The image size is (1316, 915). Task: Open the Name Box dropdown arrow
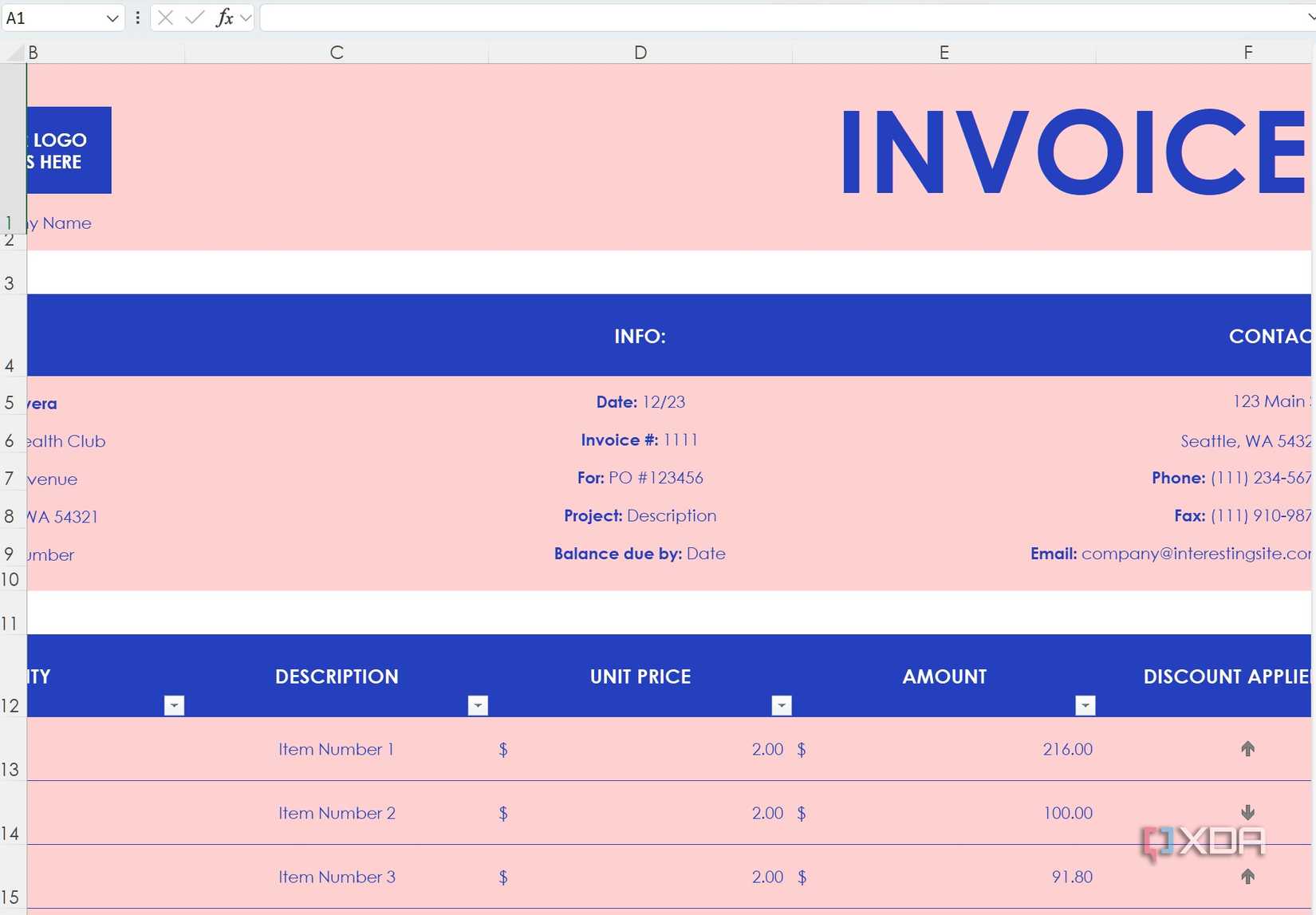tap(112, 18)
